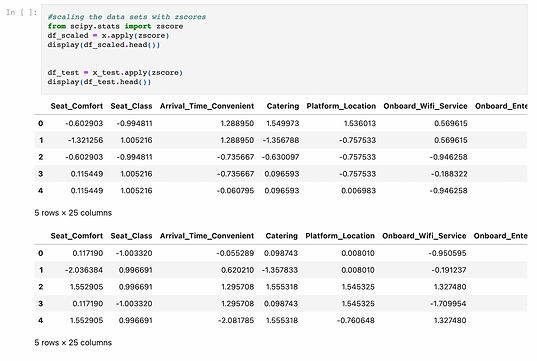This screenshot has height=361, width=537.
Task: Select Seat_Comfort header in df_test lower table
Action: coord(77,236)
